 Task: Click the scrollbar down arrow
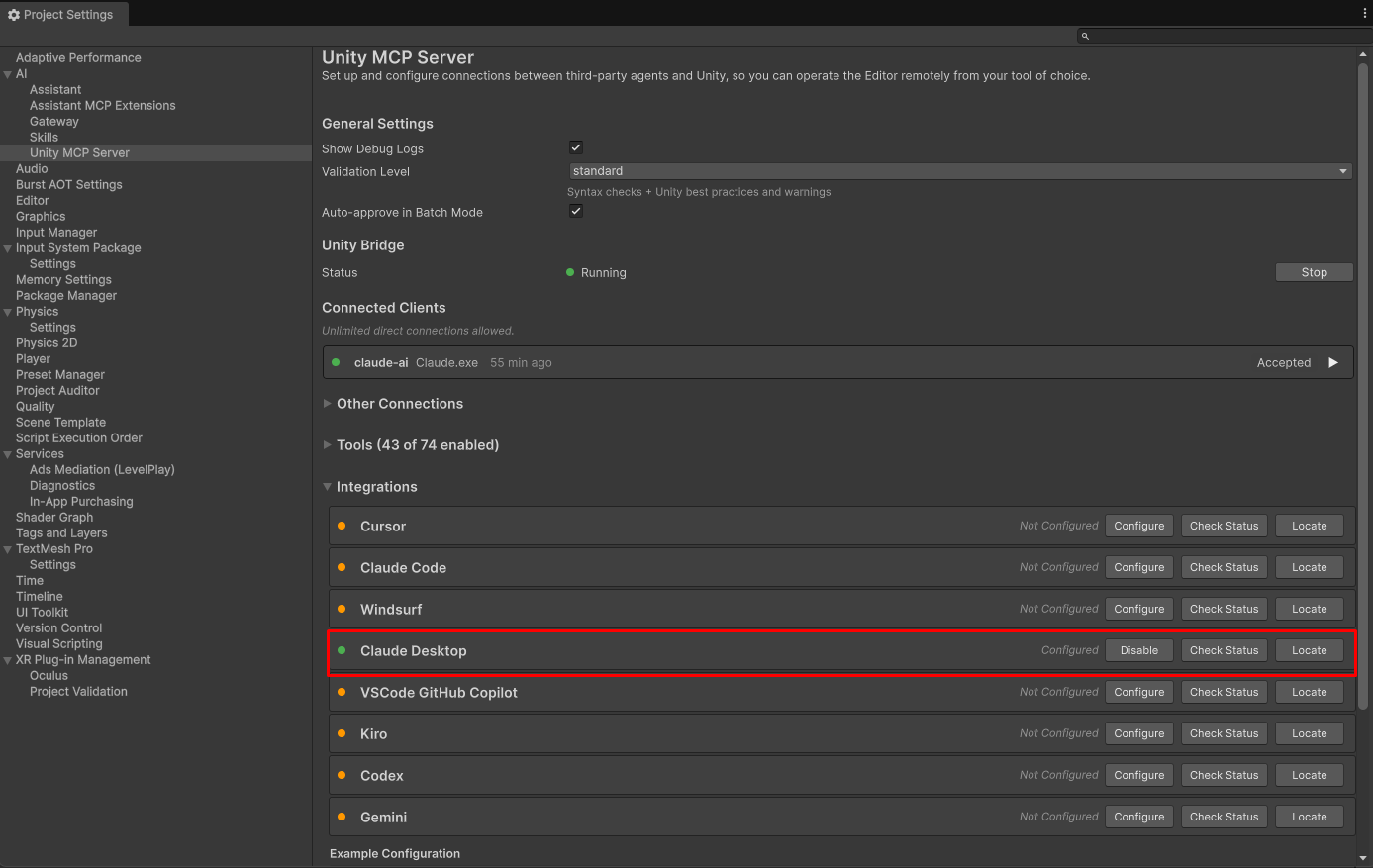(x=1363, y=858)
